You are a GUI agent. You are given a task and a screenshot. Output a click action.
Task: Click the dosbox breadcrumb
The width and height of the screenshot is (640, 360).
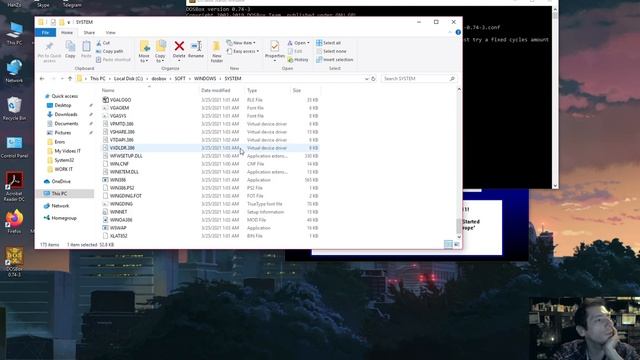159,78
